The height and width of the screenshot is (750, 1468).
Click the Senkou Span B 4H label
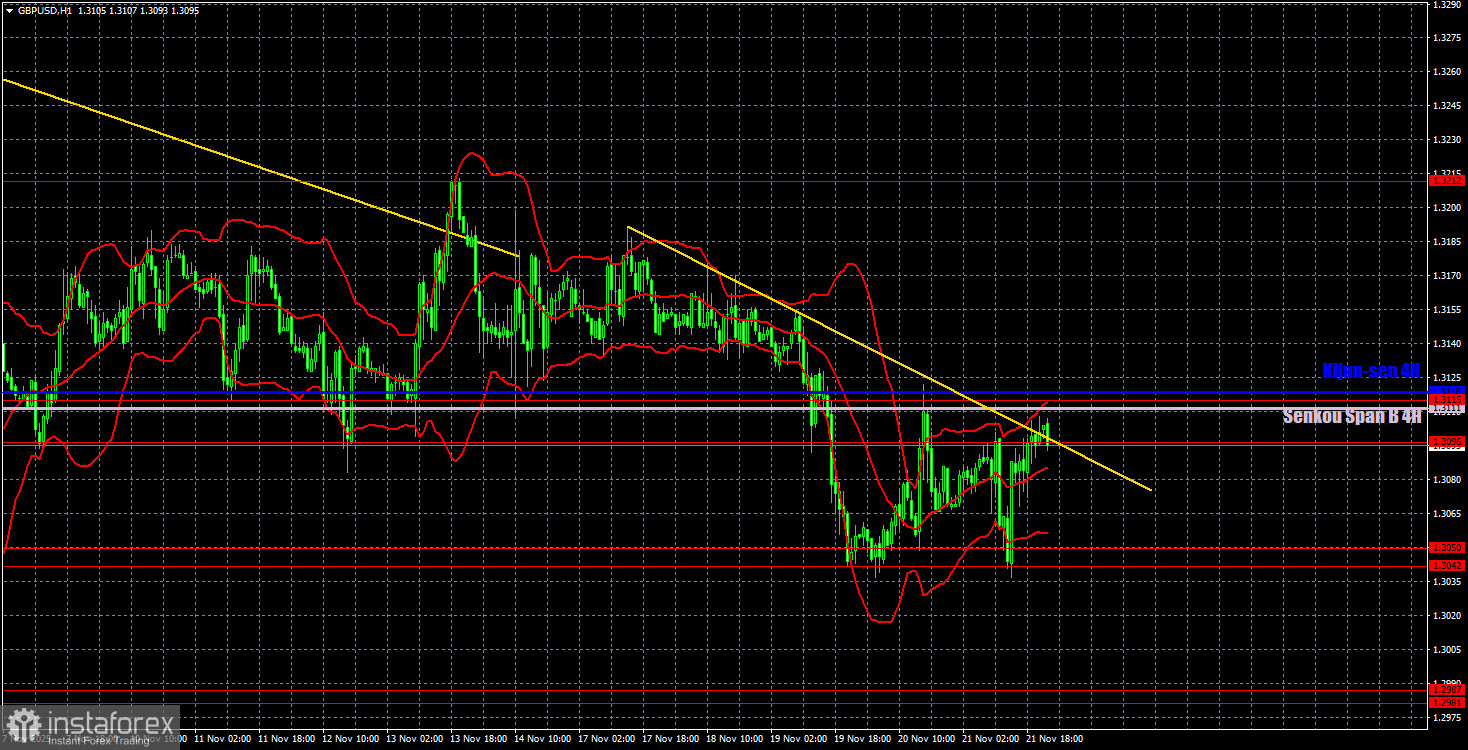(x=1350, y=416)
